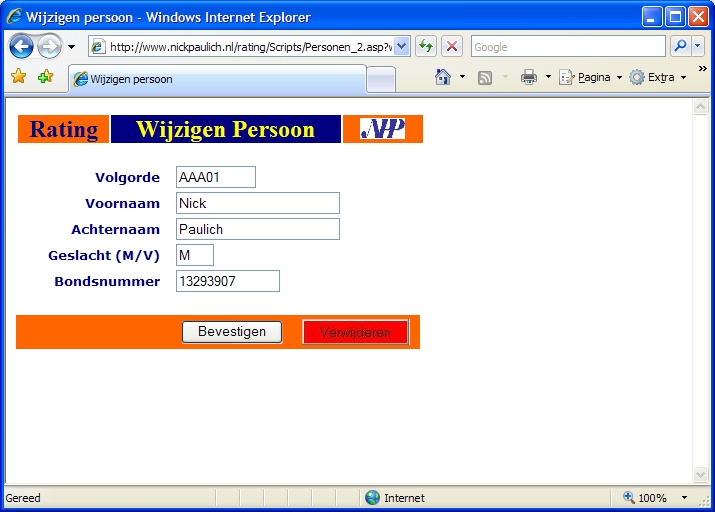Expand the address bar URL dropdown
The width and height of the screenshot is (715, 512).
pyautogui.click(x=401, y=47)
